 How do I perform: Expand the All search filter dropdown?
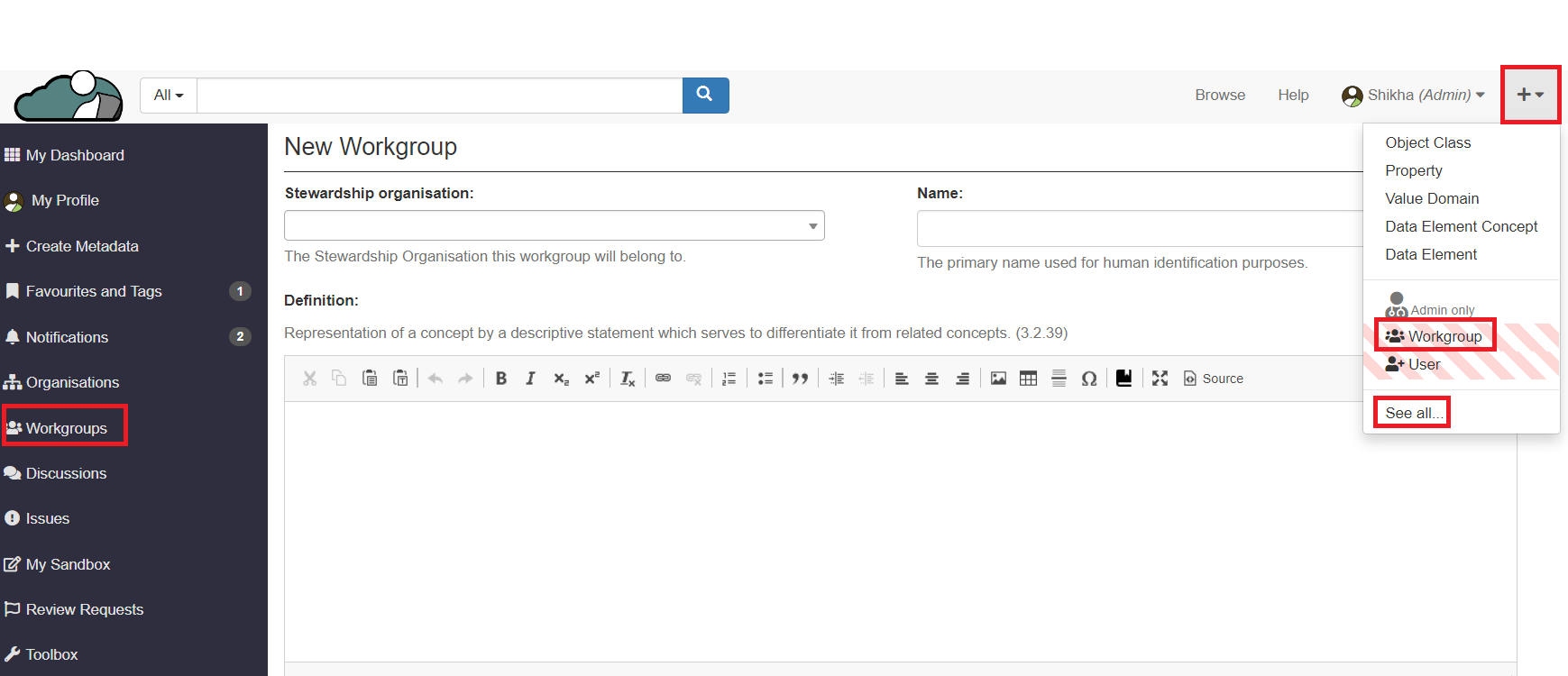[x=169, y=95]
